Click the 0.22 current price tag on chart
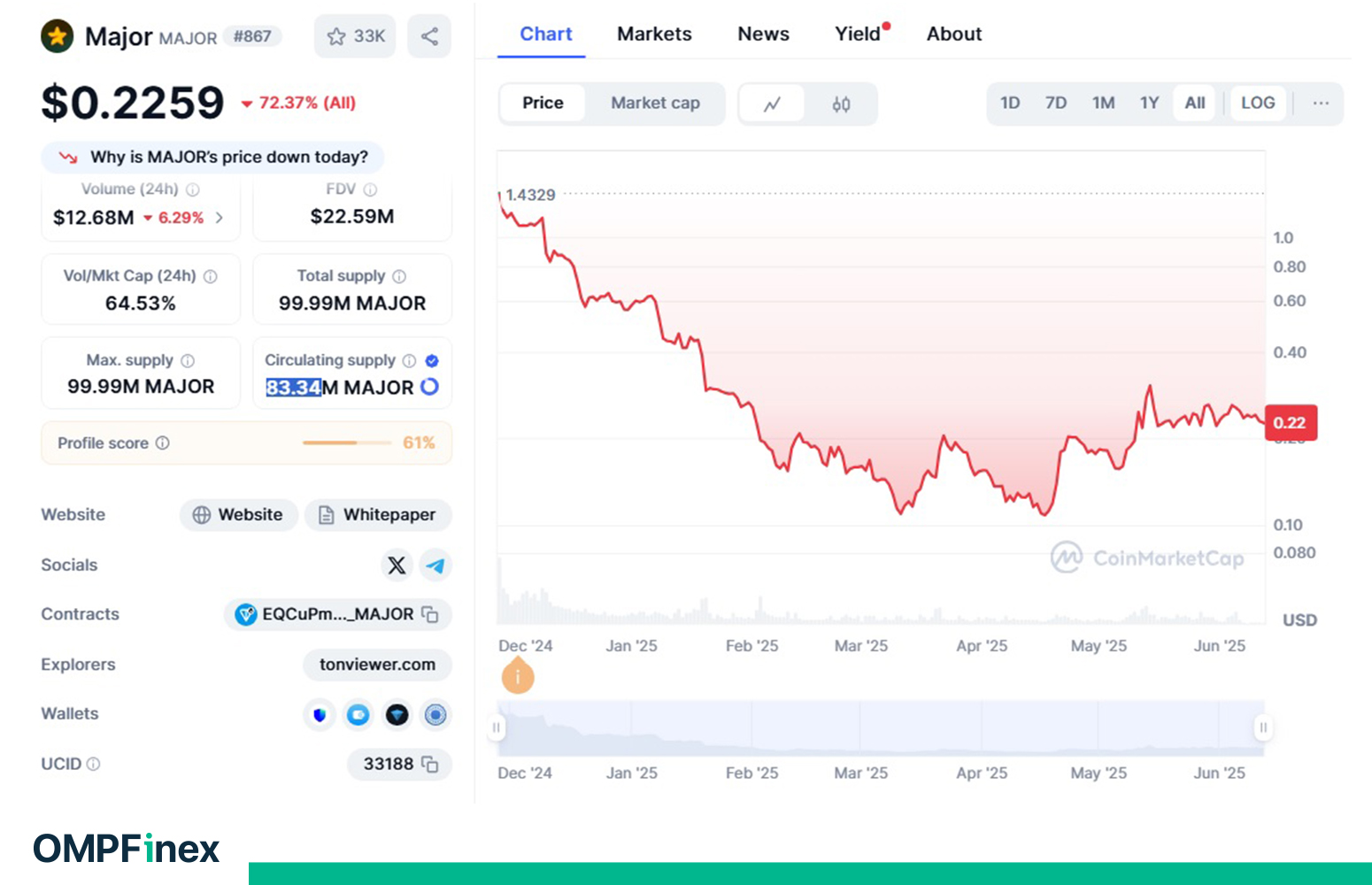 [1291, 423]
